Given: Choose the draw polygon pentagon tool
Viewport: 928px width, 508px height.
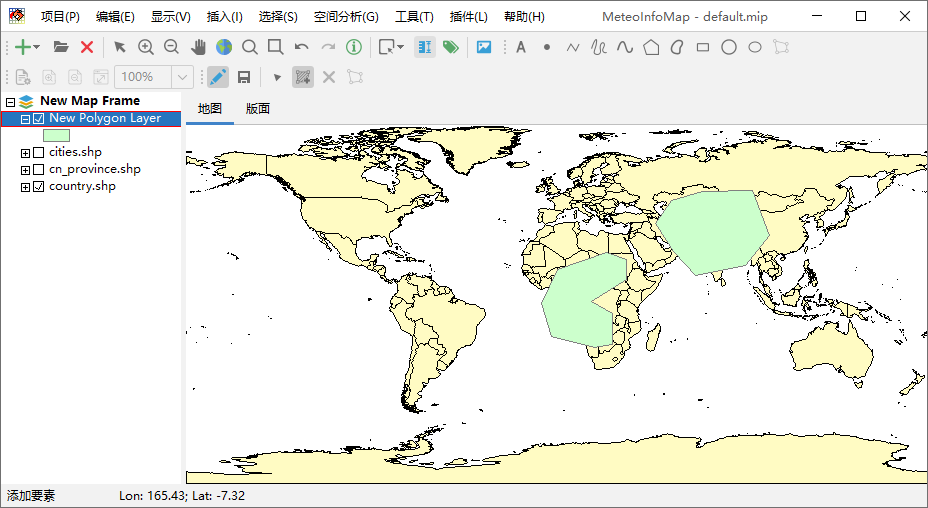Looking at the screenshot, I should [651, 47].
